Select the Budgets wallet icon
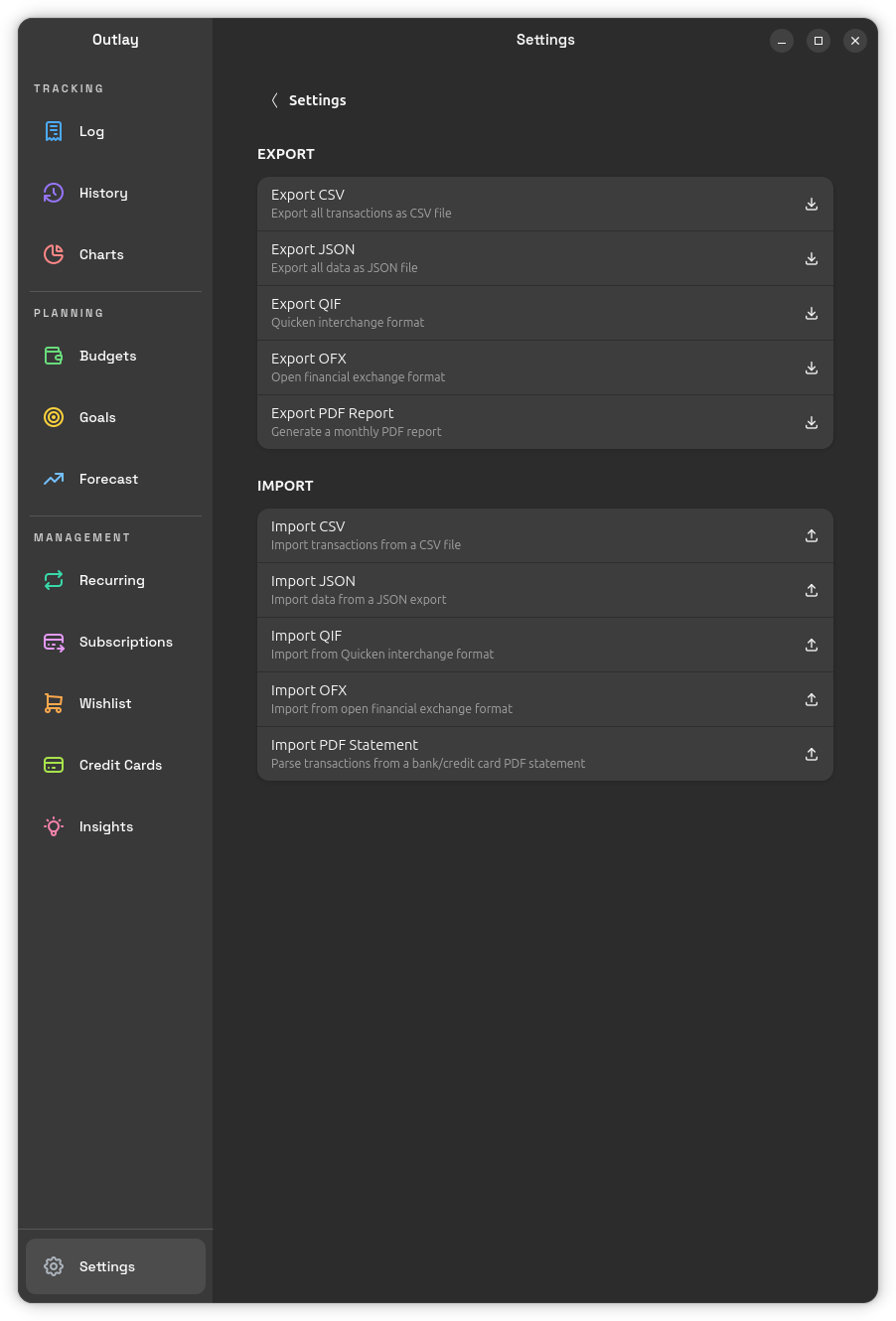Image resolution: width=896 pixels, height=1321 pixels. point(54,356)
